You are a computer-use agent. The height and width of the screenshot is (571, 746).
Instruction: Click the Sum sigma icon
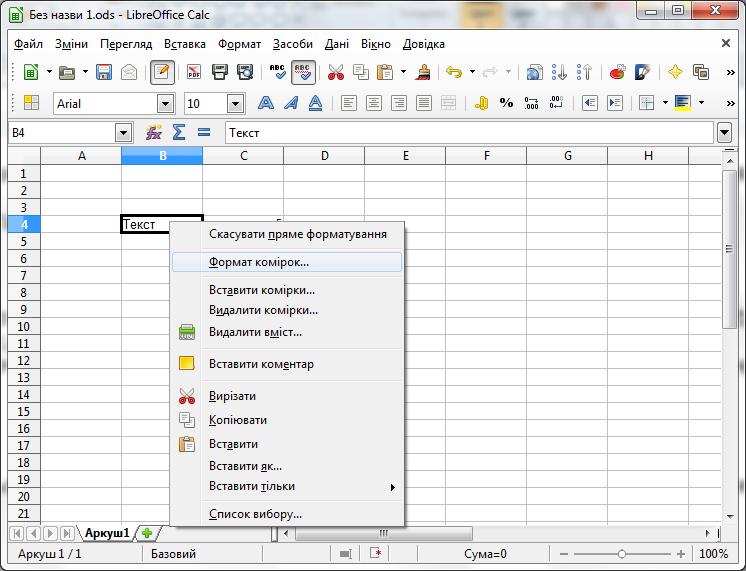[179, 132]
